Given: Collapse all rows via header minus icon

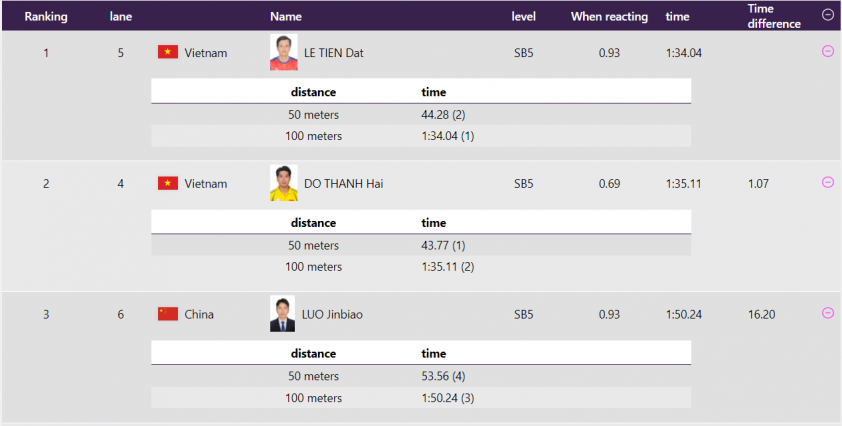Looking at the screenshot, I should pos(827,15).
